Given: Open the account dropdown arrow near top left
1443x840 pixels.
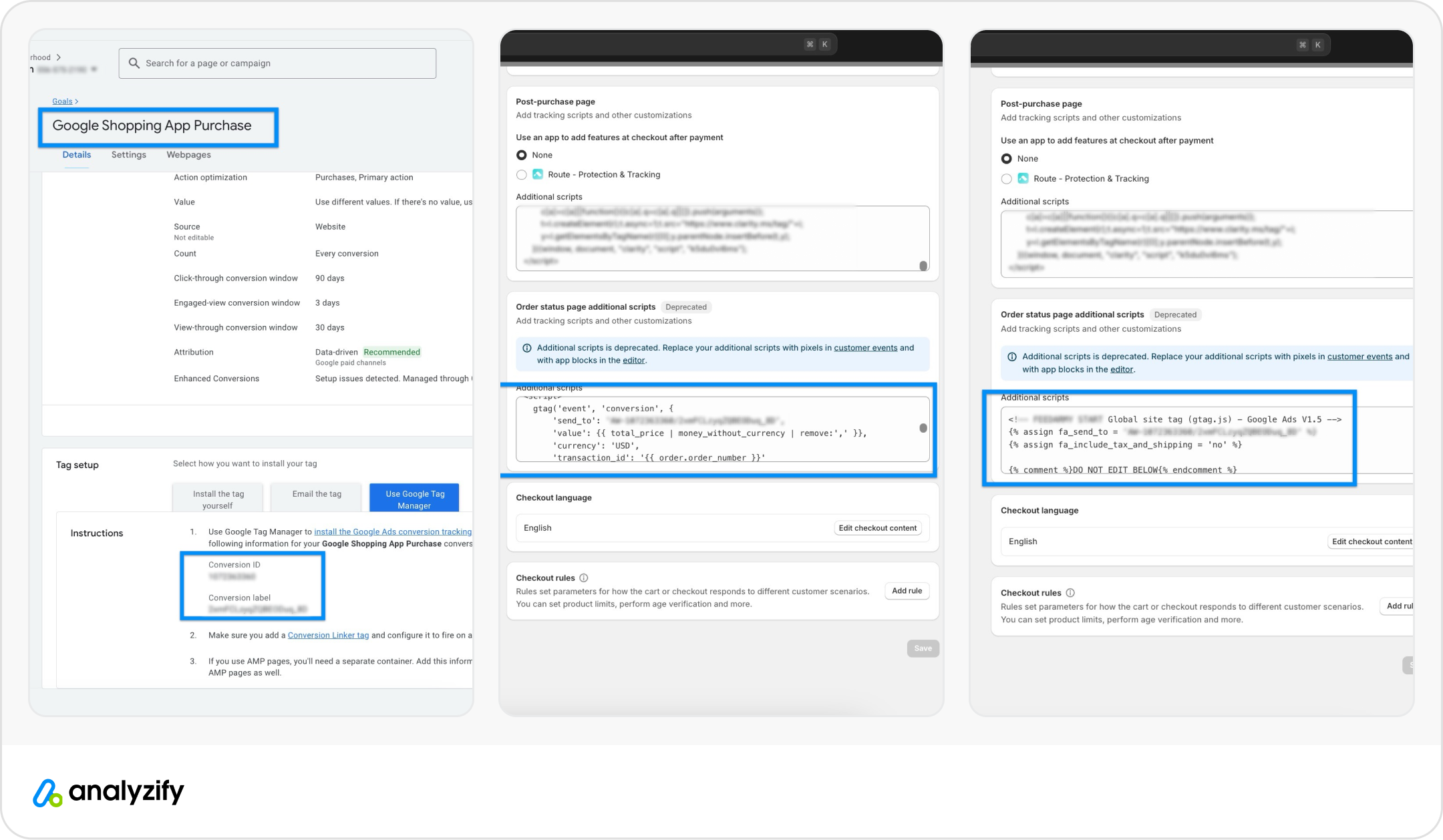Looking at the screenshot, I should (x=94, y=69).
